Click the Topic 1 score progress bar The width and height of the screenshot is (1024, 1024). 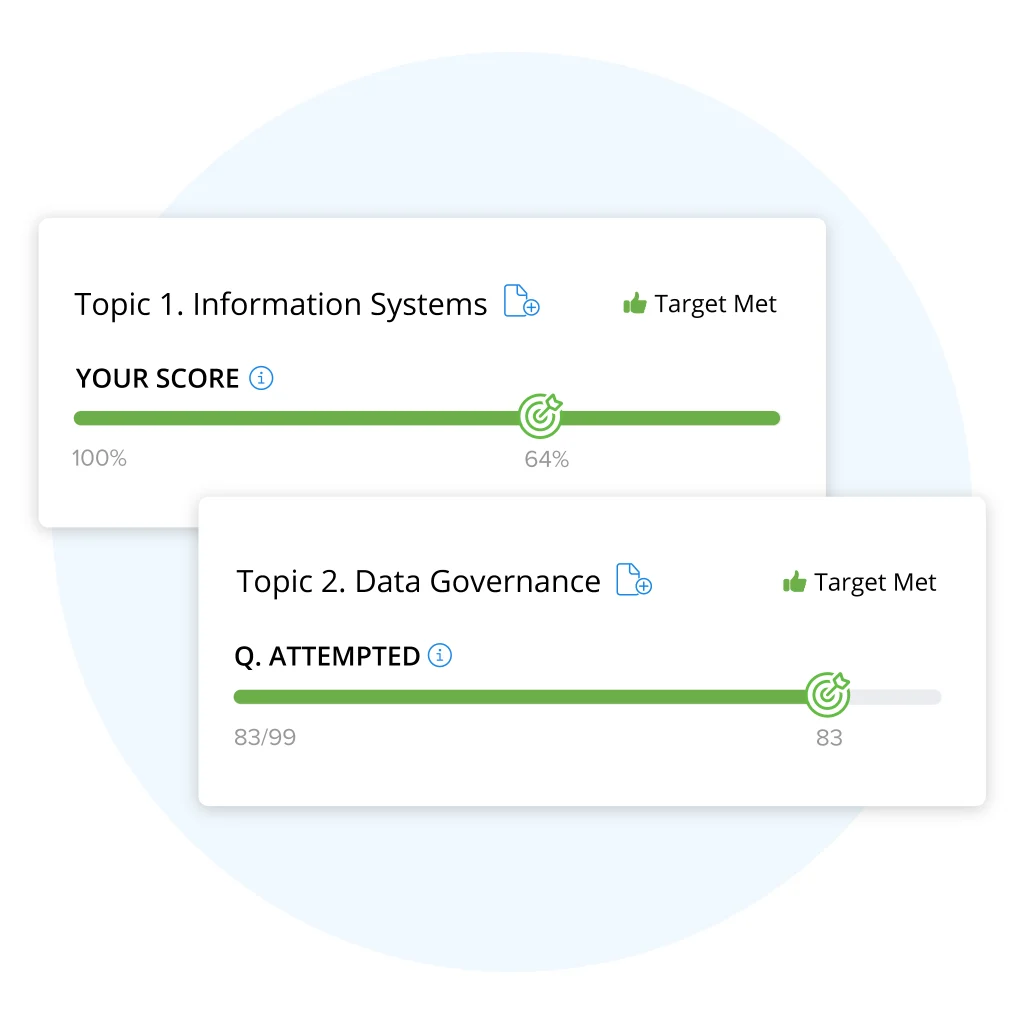(x=300, y=418)
